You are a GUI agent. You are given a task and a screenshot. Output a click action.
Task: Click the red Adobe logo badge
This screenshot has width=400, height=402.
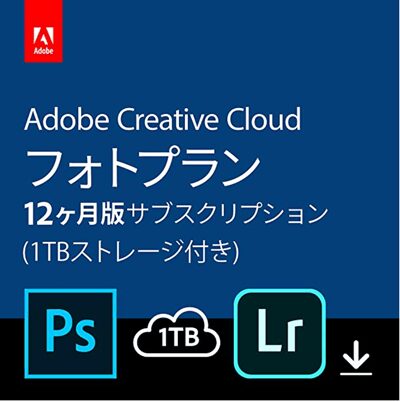click(x=43, y=31)
